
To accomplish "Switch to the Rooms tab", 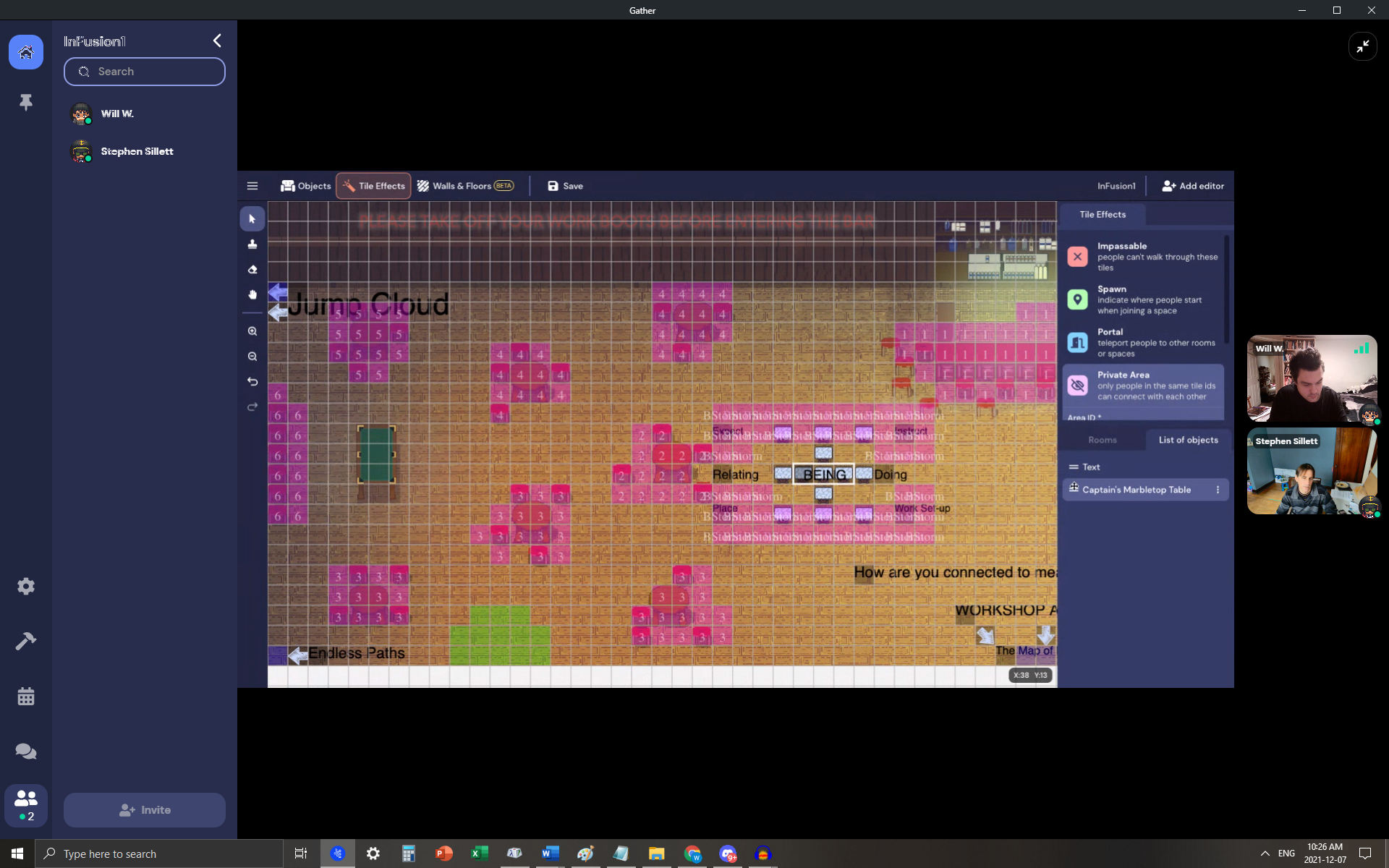I will click(1102, 439).
